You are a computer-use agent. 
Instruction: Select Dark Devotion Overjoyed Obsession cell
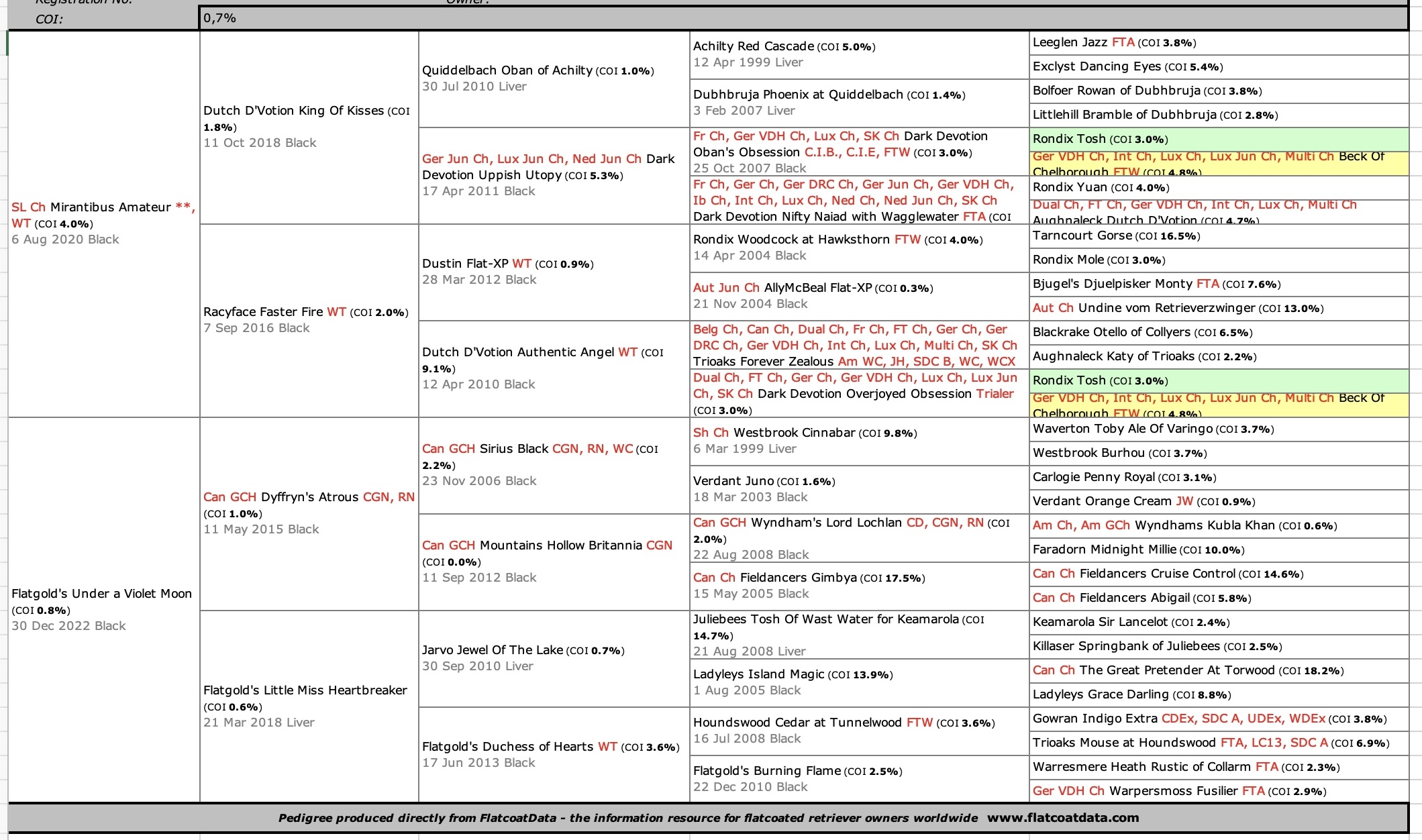coord(860,393)
